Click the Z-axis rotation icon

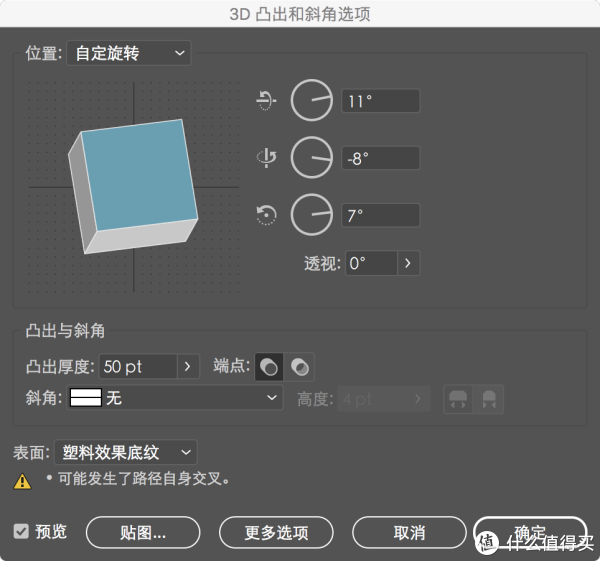click(266, 215)
